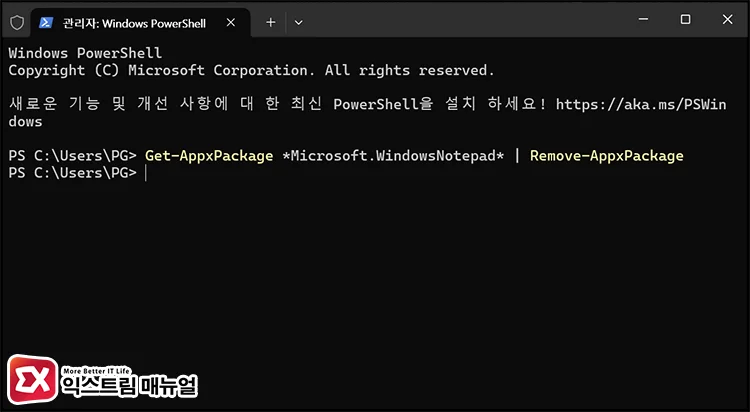Select the 관리자: Windows PowerShell tab

click(140, 22)
